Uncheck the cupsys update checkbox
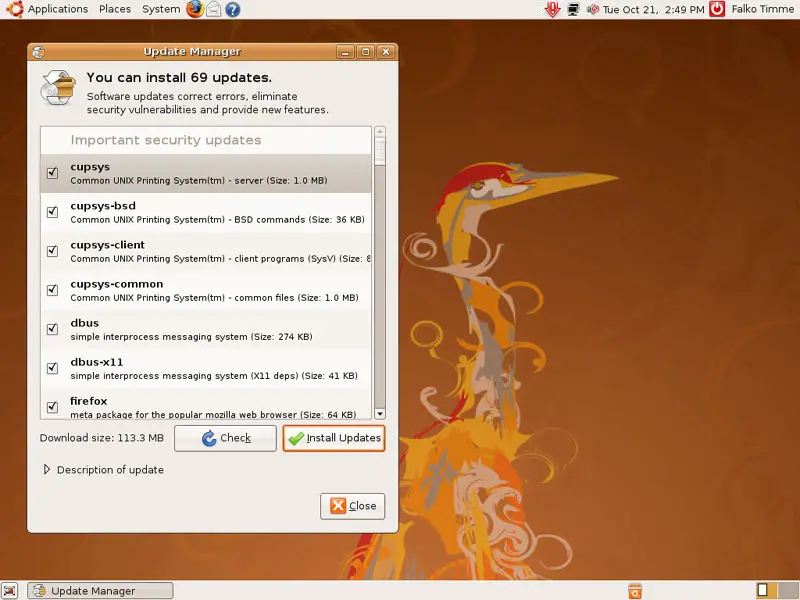Screen dimensions: 800x600 [x=53, y=173]
